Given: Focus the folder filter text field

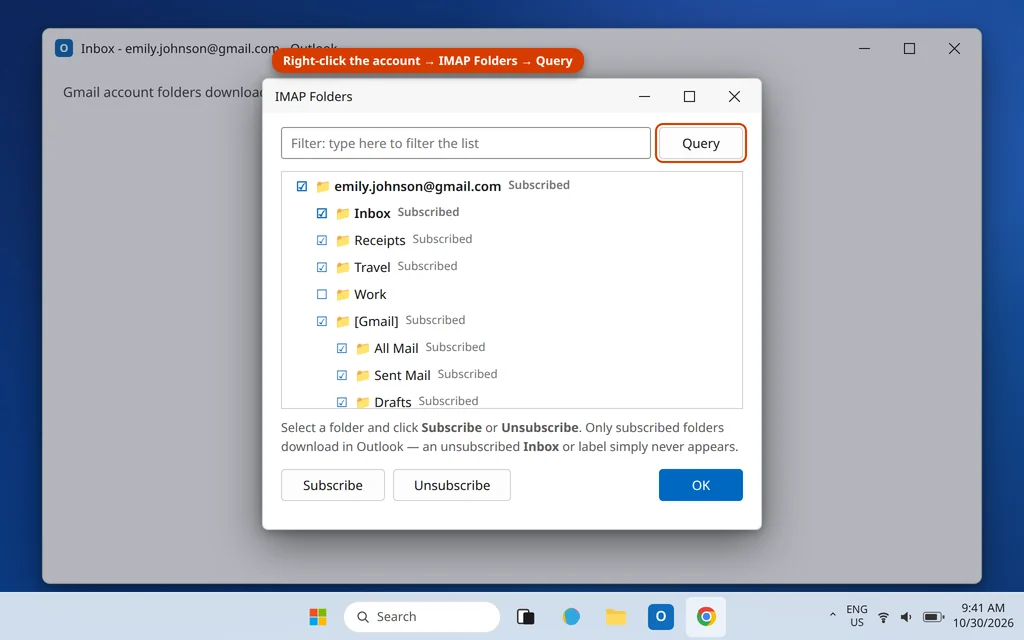Looking at the screenshot, I should click(466, 143).
